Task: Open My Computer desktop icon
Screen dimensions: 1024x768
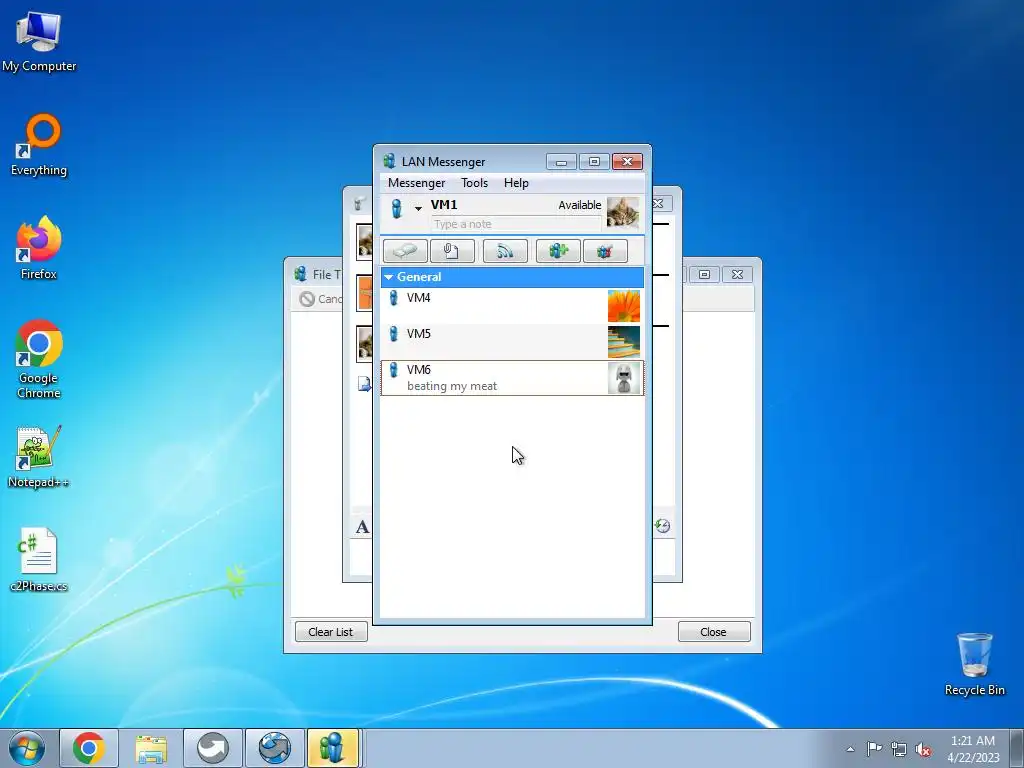Action: click(x=39, y=41)
